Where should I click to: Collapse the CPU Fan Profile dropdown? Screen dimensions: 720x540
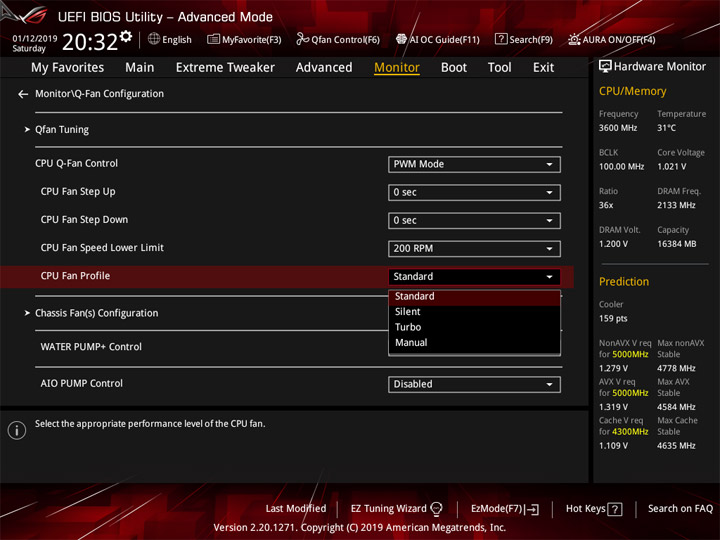tap(474, 276)
